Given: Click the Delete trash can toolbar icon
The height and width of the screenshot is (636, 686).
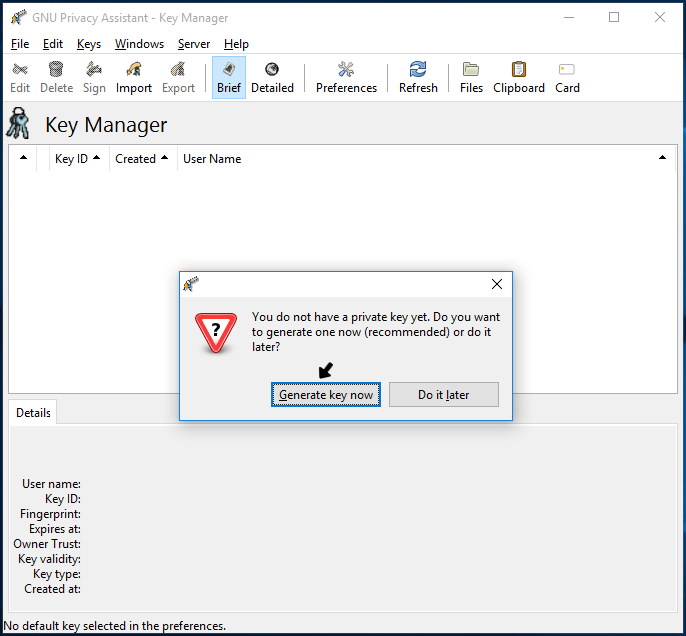Looking at the screenshot, I should click(56, 77).
